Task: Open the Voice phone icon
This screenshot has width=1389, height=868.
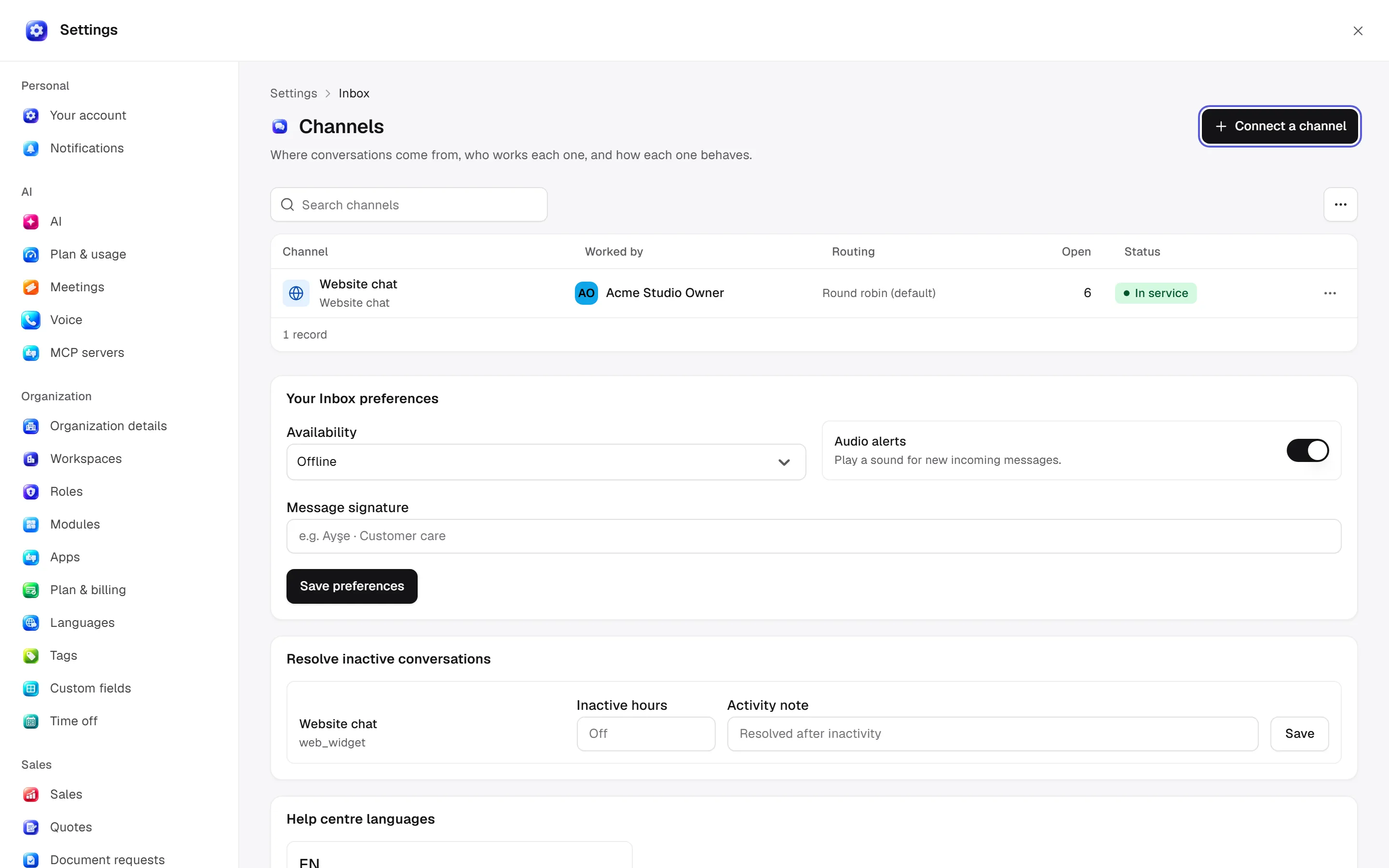Action: 30,320
